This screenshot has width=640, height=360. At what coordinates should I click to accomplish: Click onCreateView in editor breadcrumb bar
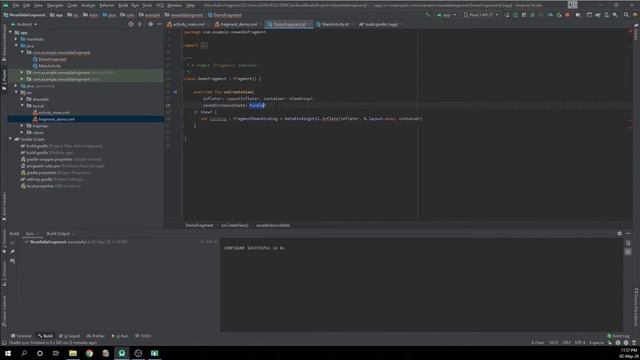coord(235,225)
